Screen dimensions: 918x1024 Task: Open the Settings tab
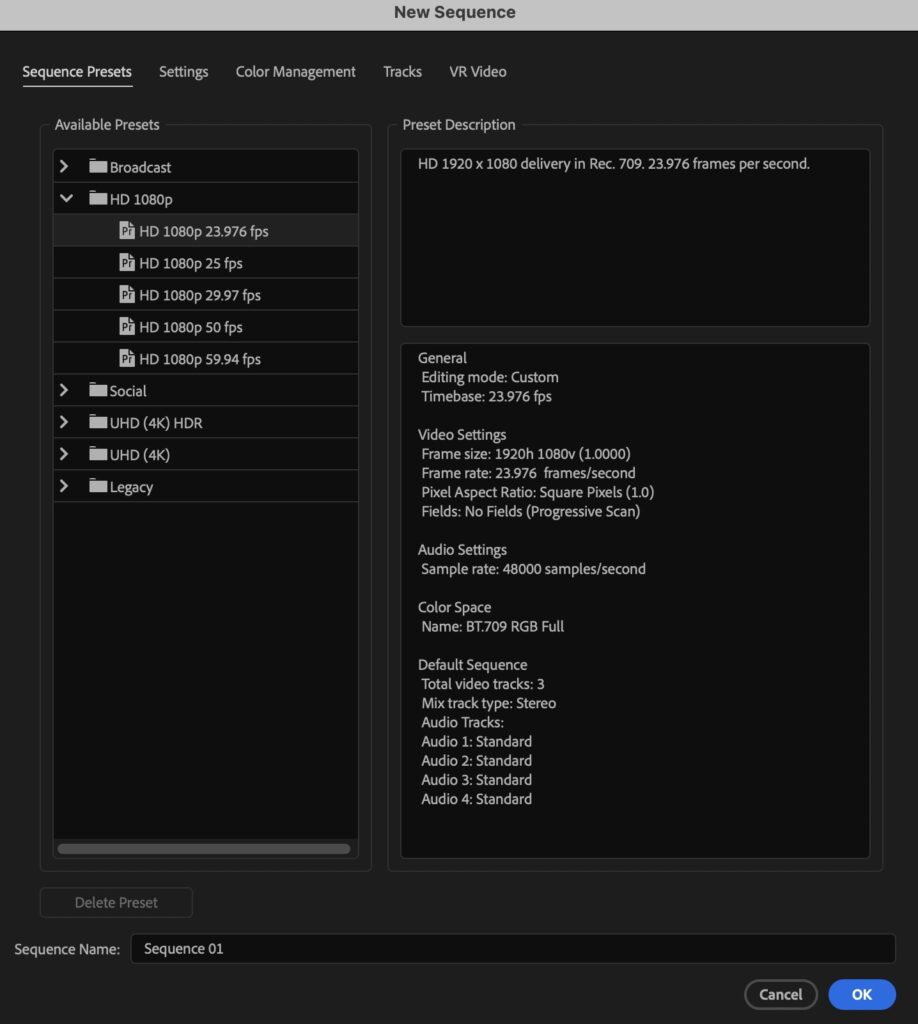(183, 72)
